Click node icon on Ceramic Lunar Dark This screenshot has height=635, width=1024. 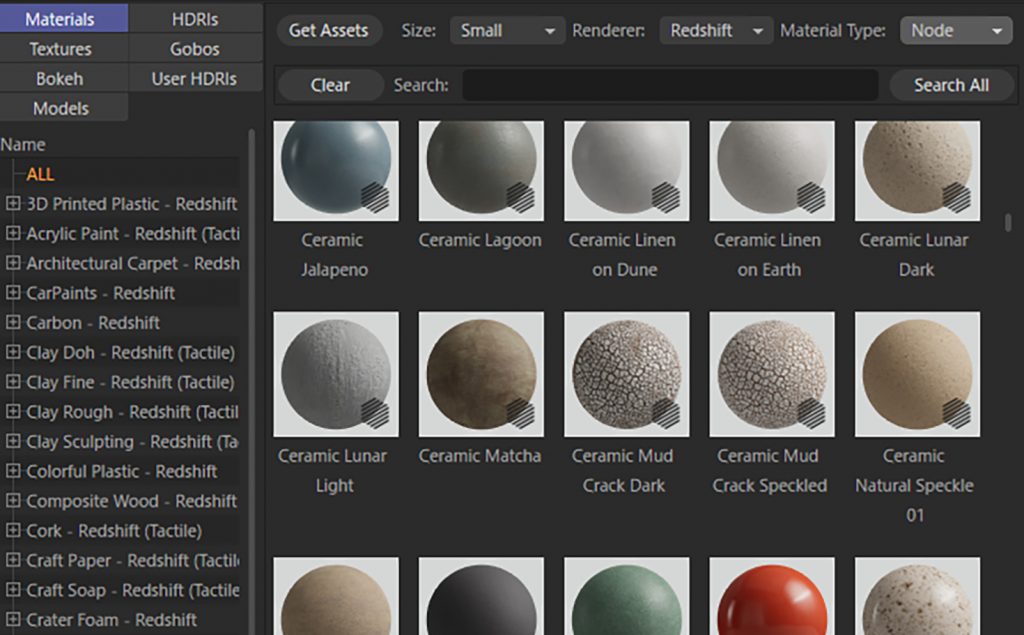pos(957,197)
